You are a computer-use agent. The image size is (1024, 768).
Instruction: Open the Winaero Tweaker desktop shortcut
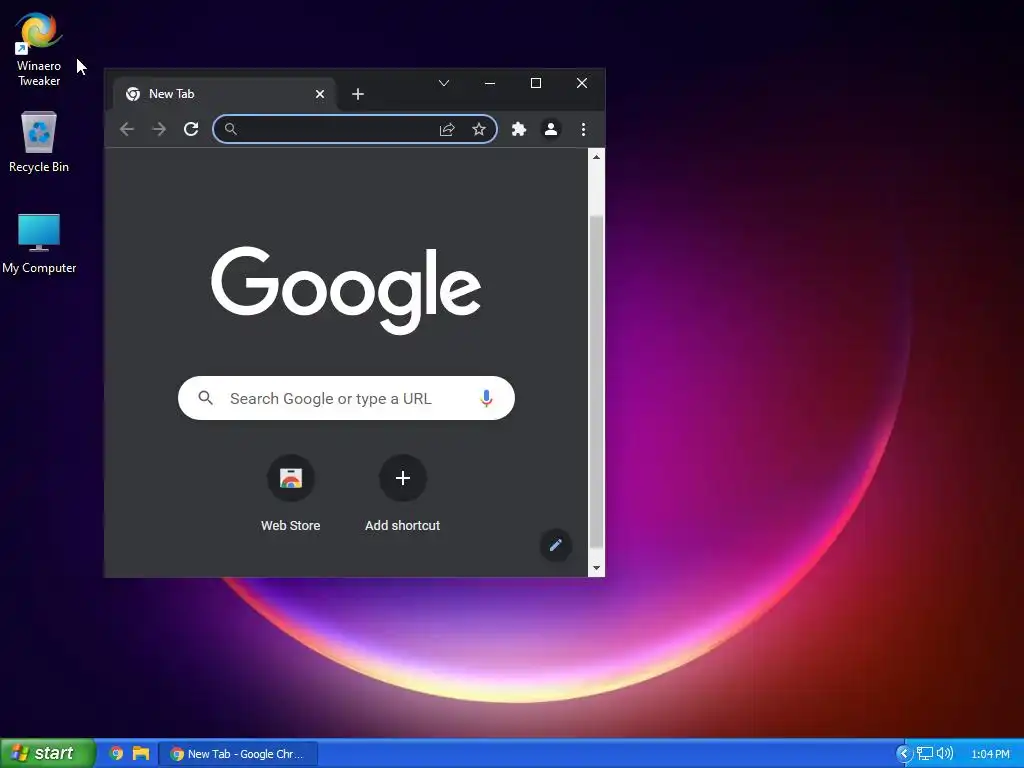[x=39, y=49]
